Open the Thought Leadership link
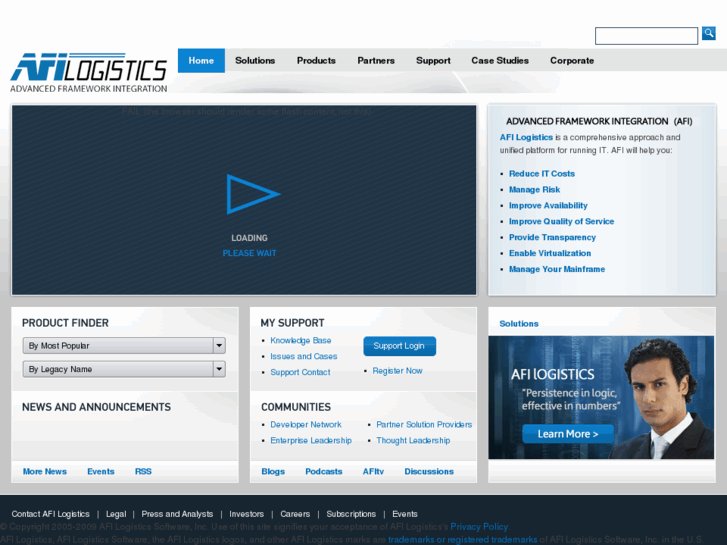 [413, 440]
